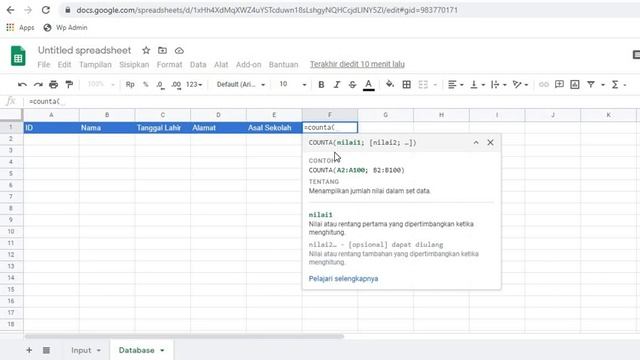This screenshot has width=640, height=360.
Task: Open vertical align dropdown
Action: [x=477, y=84]
